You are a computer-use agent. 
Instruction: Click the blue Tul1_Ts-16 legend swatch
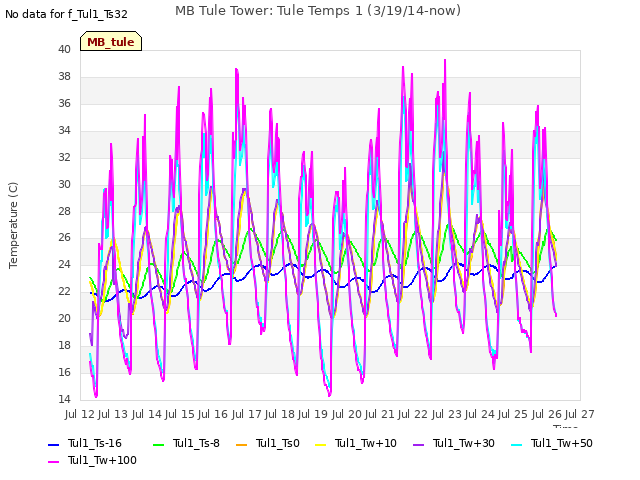tap(53, 444)
